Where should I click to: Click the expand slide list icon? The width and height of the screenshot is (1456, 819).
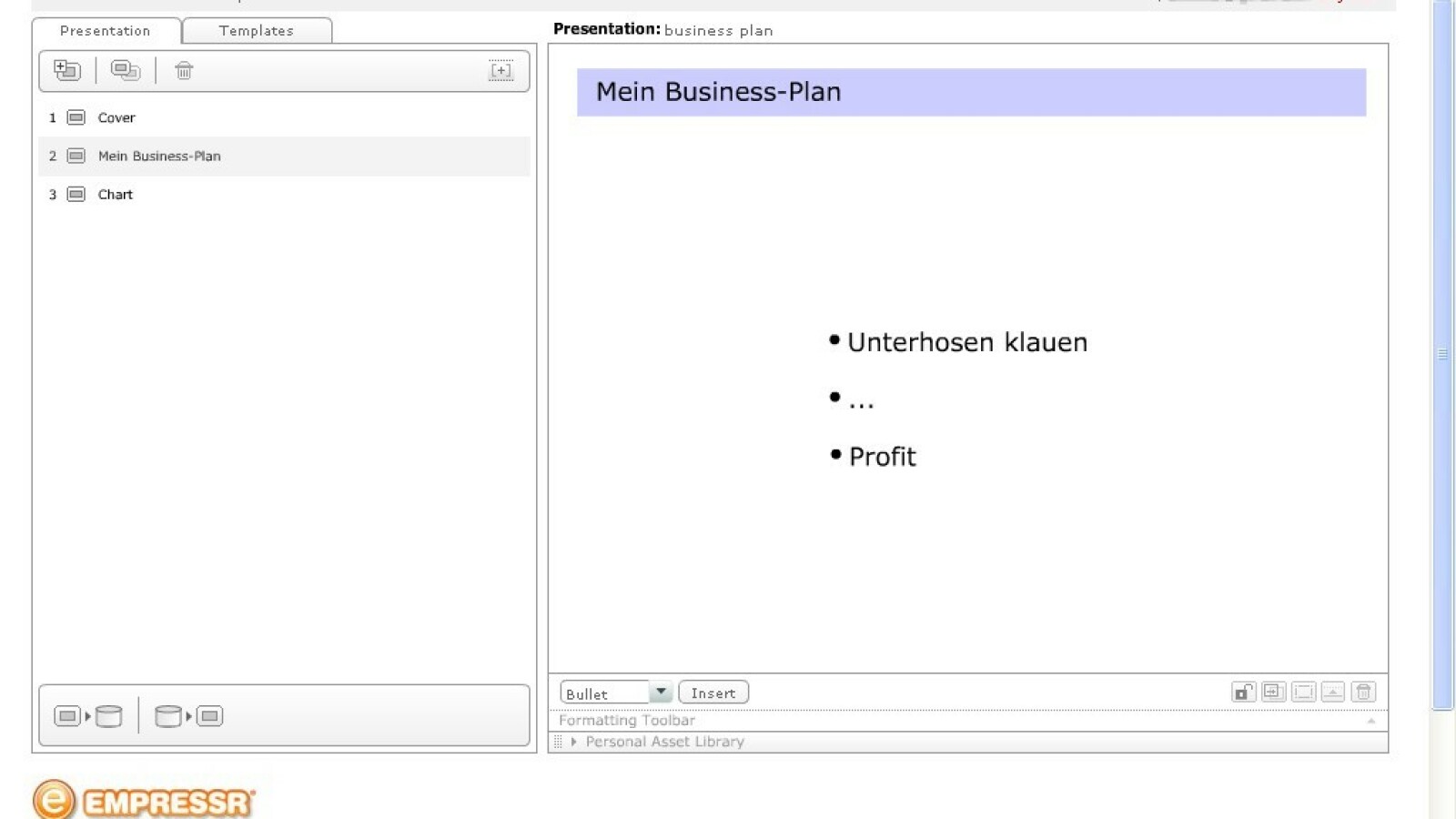click(x=500, y=71)
